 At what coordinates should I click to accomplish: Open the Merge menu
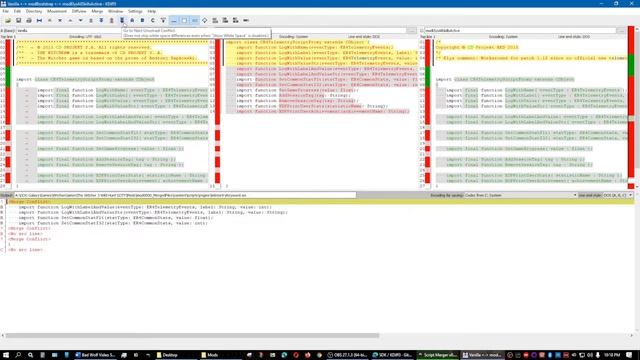tap(97, 11)
